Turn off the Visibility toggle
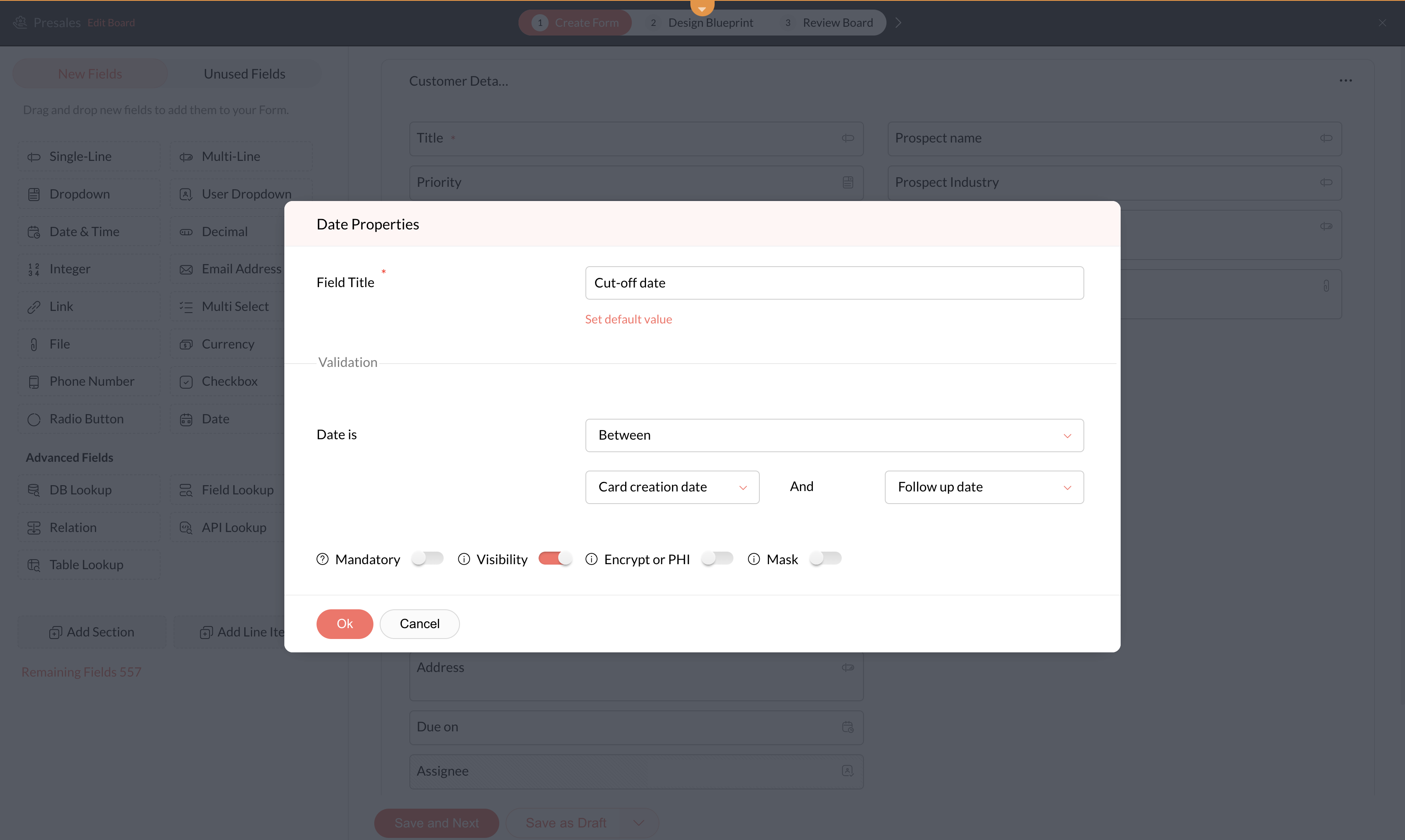Viewport: 1405px width, 840px height. click(x=555, y=559)
